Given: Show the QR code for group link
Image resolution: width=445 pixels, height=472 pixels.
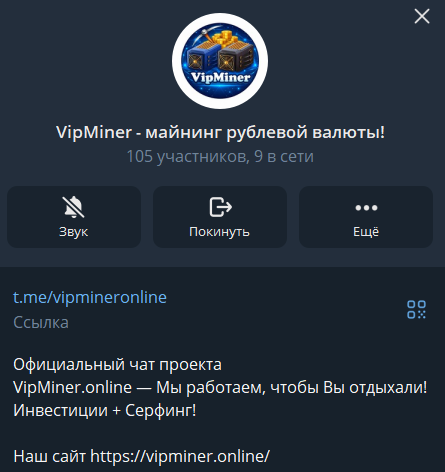Looking at the screenshot, I should [416, 309].
